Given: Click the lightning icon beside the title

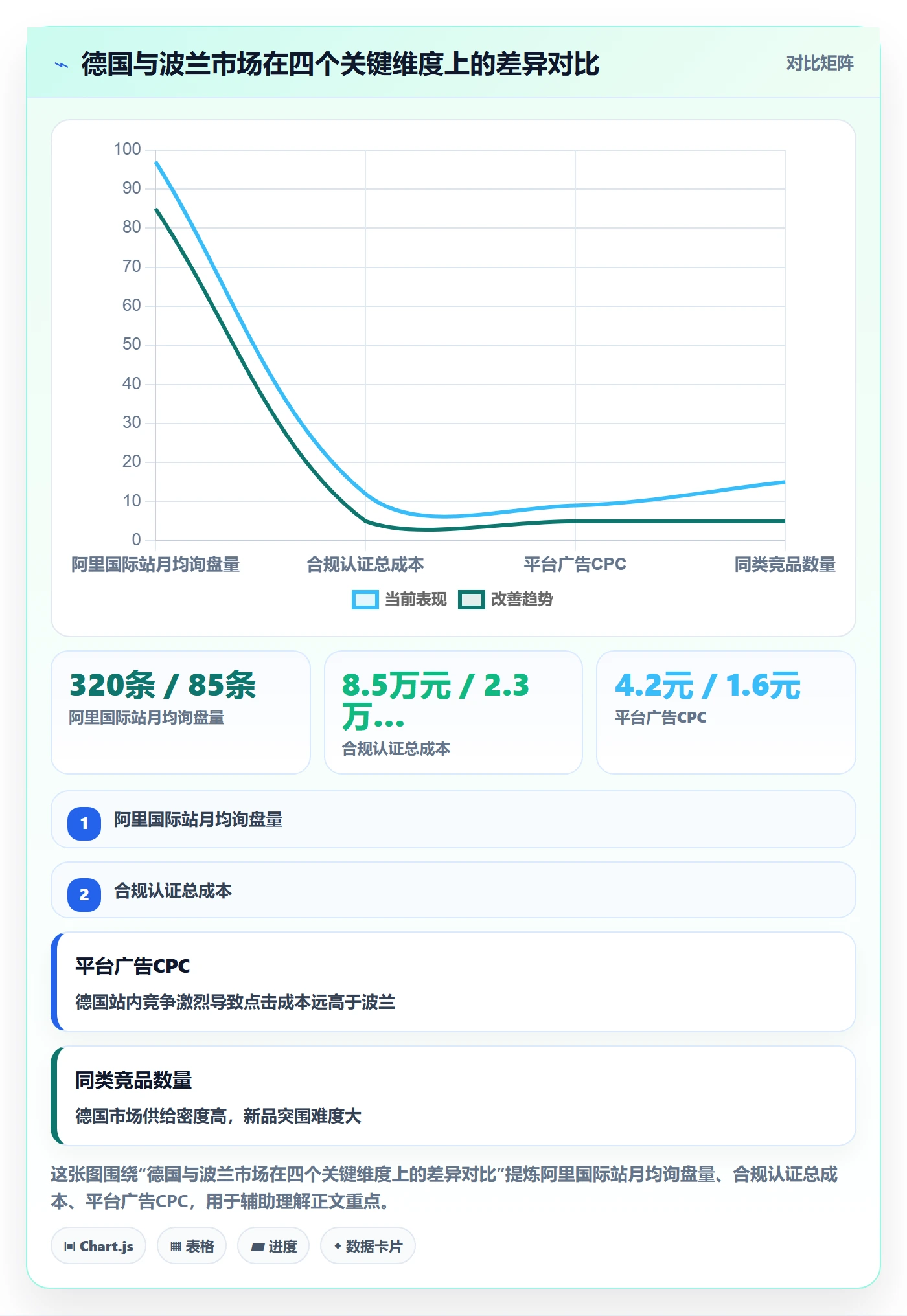Looking at the screenshot, I should click(62, 65).
